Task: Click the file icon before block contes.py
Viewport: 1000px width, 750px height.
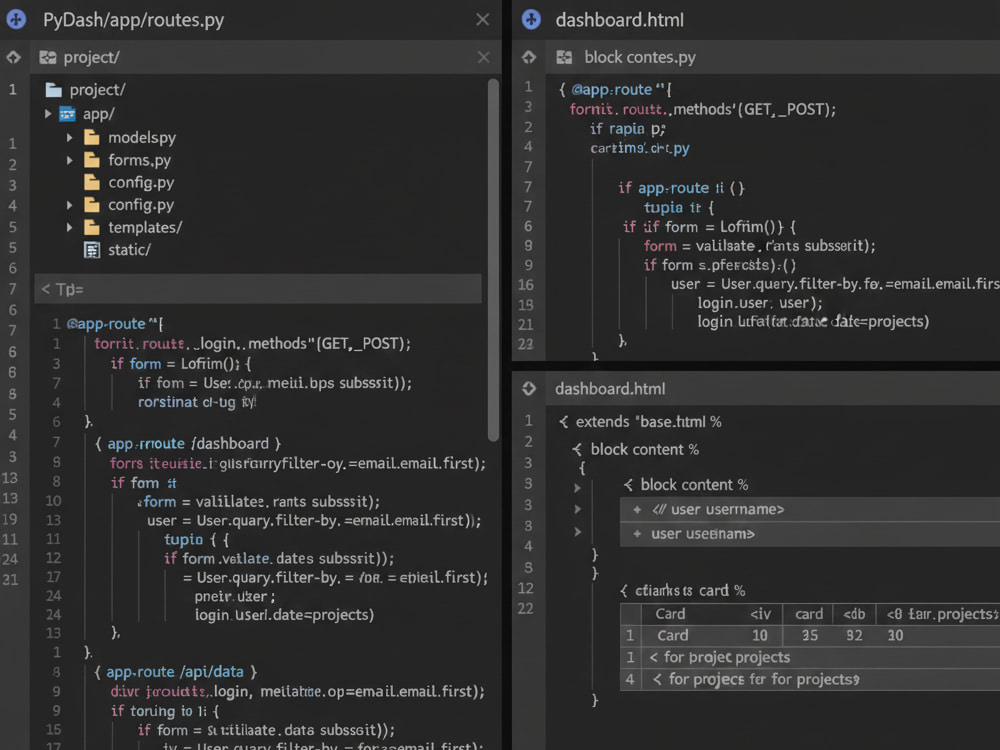Action: (564, 57)
